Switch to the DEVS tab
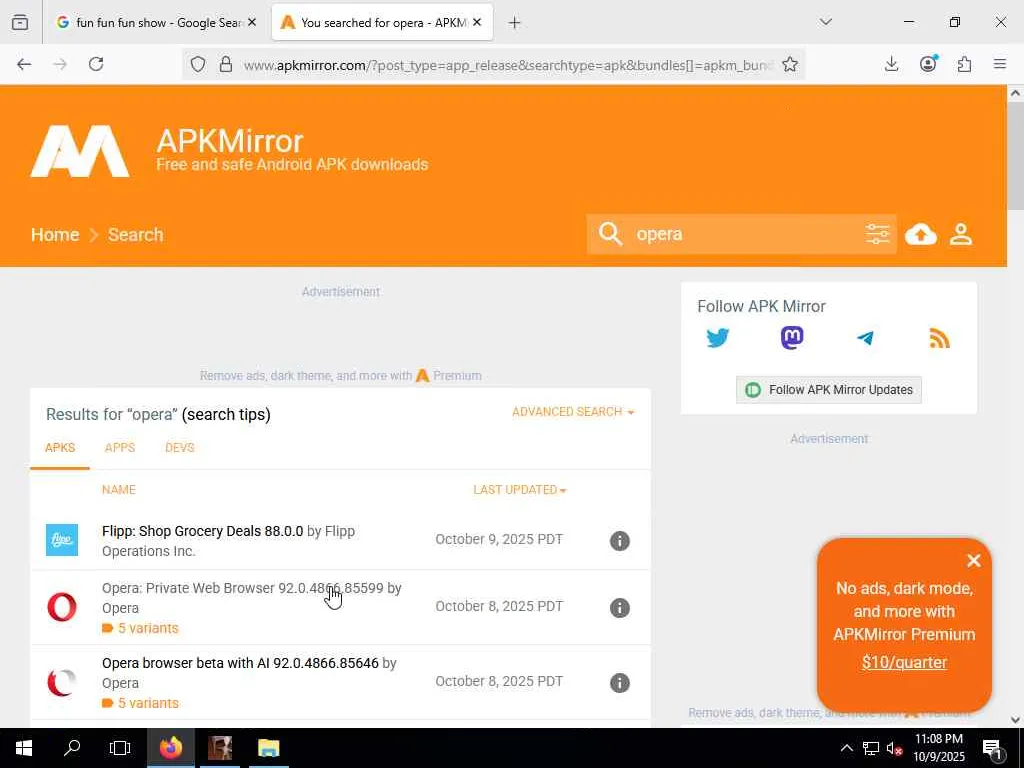The image size is (1024, 768). [180, 448]
